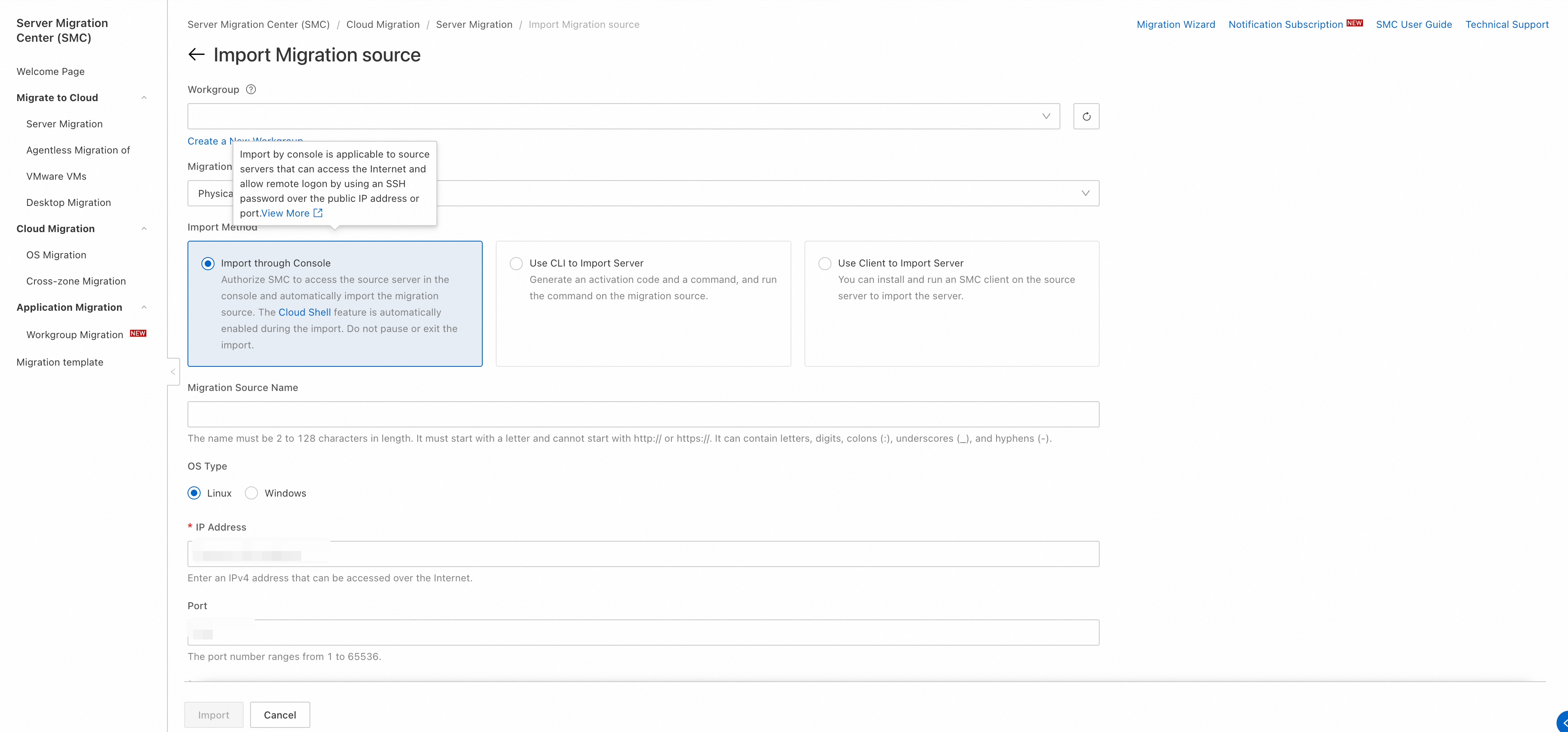The image size is (1568, 732).
Task: Collapse the Cloud Migration sidebar section
Action: click(x=144, y=229)
